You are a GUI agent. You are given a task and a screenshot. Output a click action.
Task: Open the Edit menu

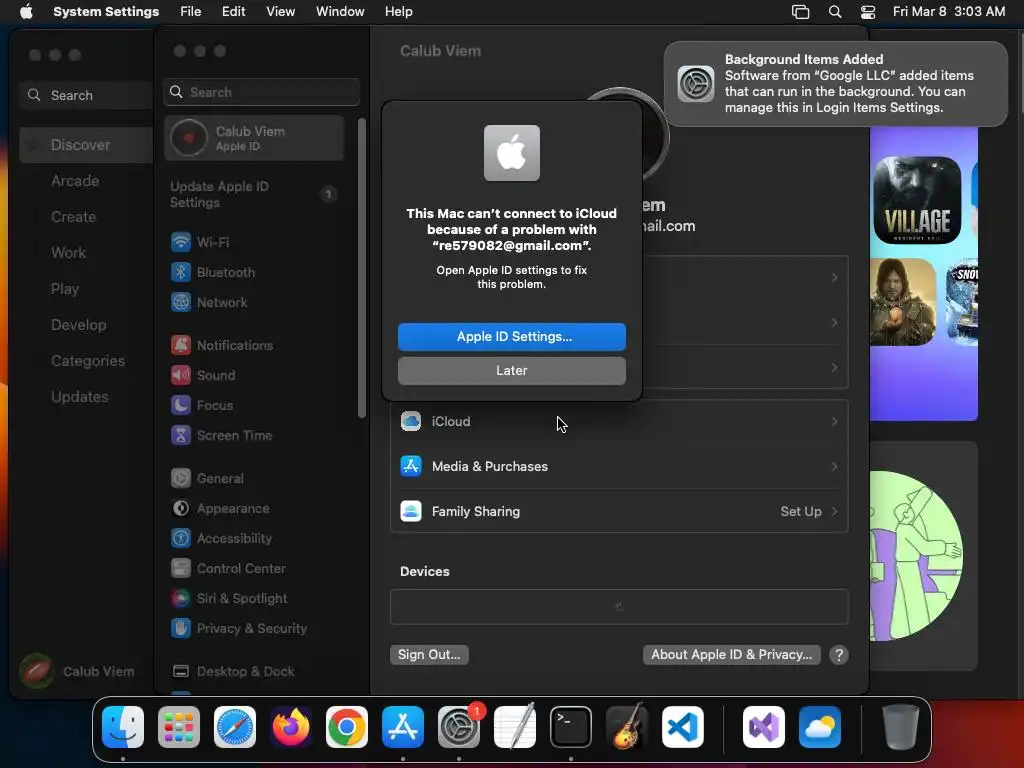[x=233, y=12]
